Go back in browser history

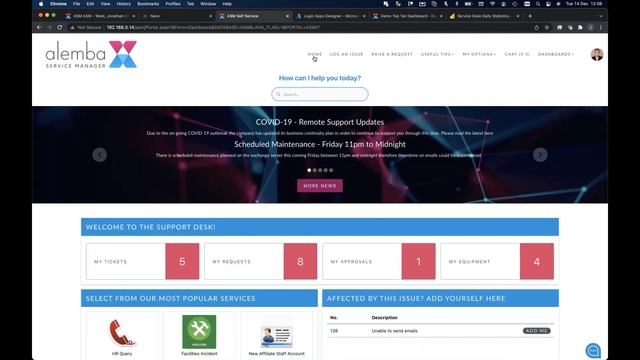(39, 27)
